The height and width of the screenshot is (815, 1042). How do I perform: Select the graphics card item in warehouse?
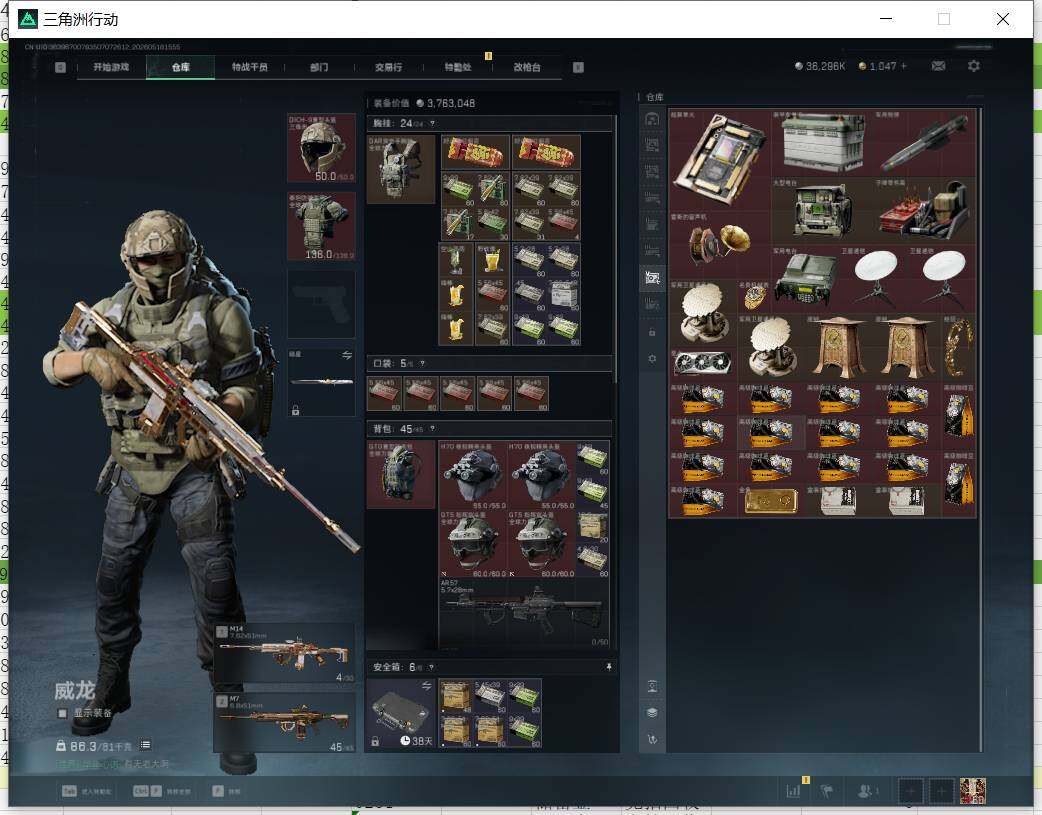[x=703, y=364]
